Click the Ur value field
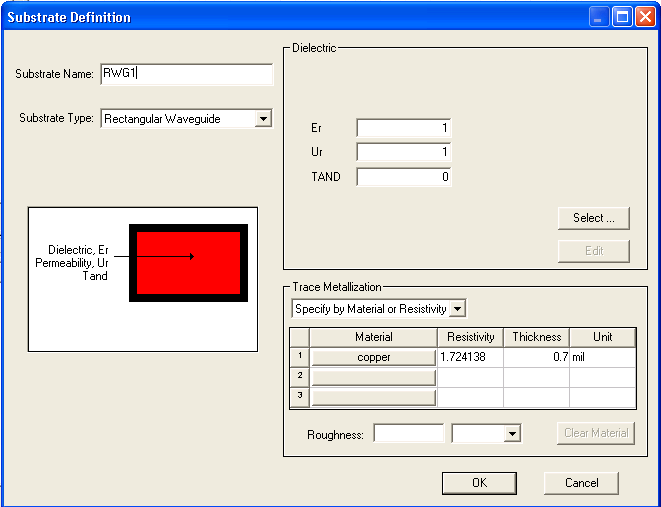The height and width of the screenshot is (507, 661). tap(403, 153)
